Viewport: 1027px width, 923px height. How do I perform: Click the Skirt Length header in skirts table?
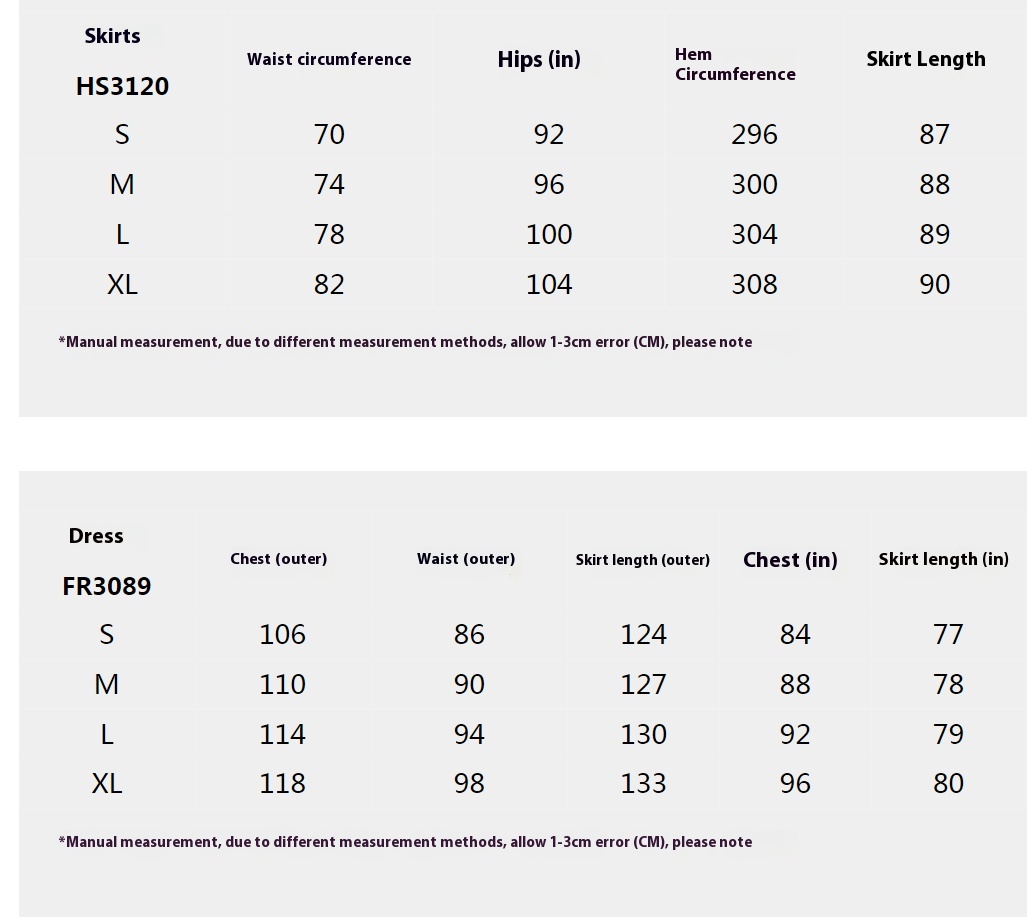coord(925,60)
